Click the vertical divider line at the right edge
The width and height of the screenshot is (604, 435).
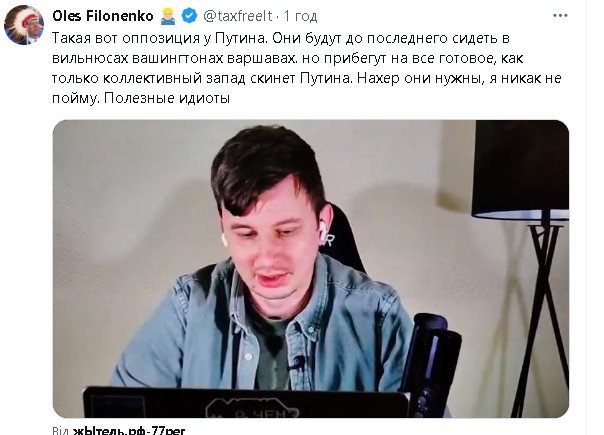[x=586, y=217]
